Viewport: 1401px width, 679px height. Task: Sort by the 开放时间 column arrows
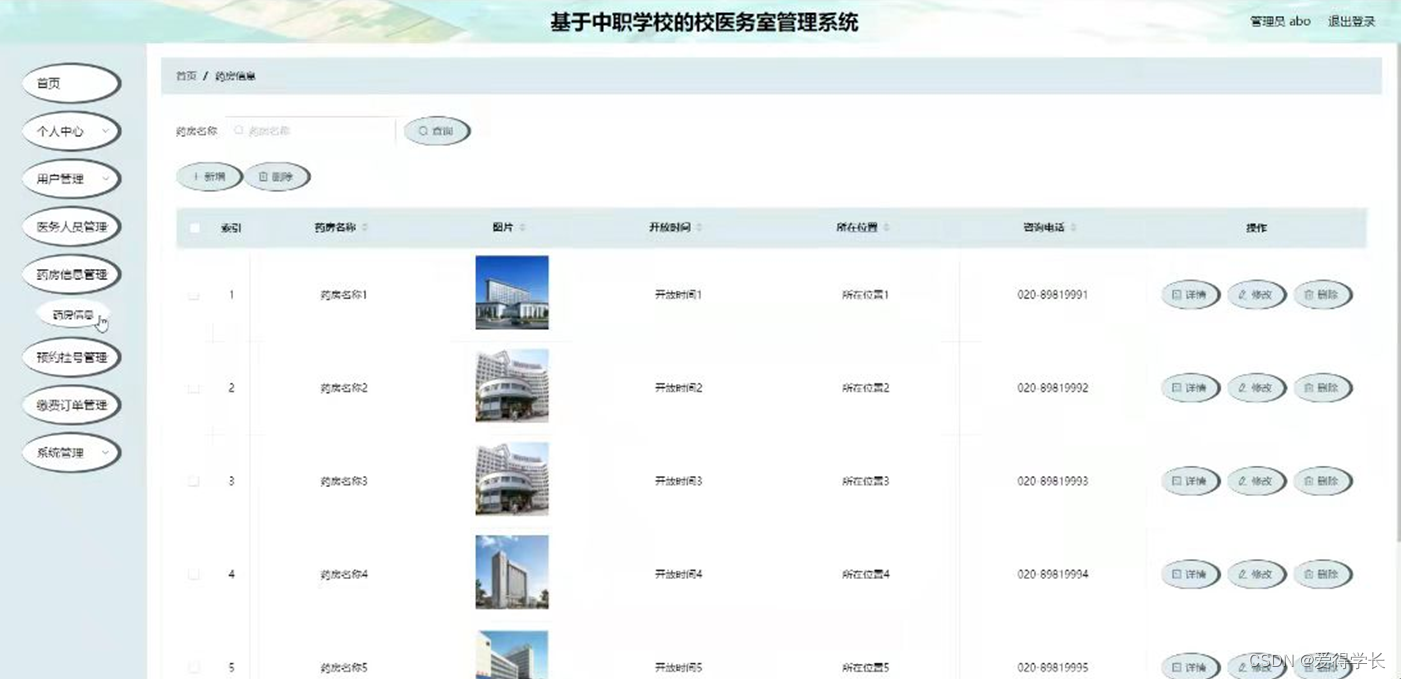coord(699,228)
